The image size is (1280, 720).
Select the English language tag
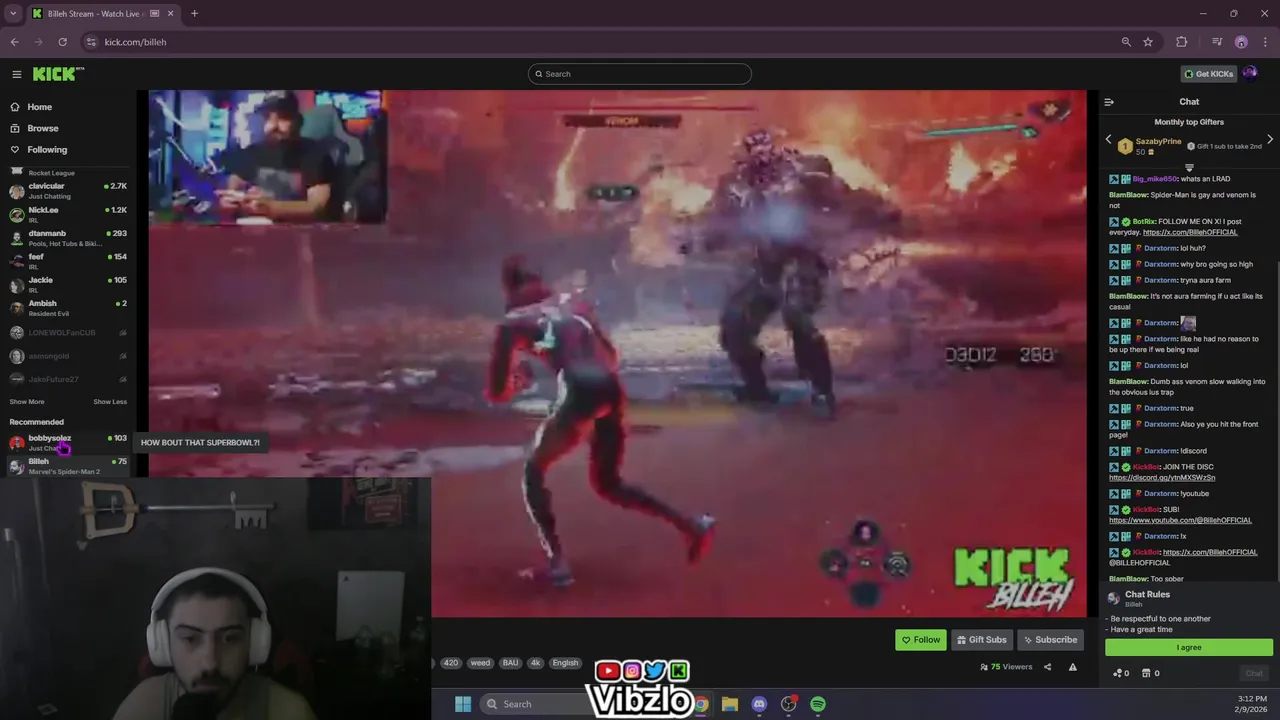(565, 663)
